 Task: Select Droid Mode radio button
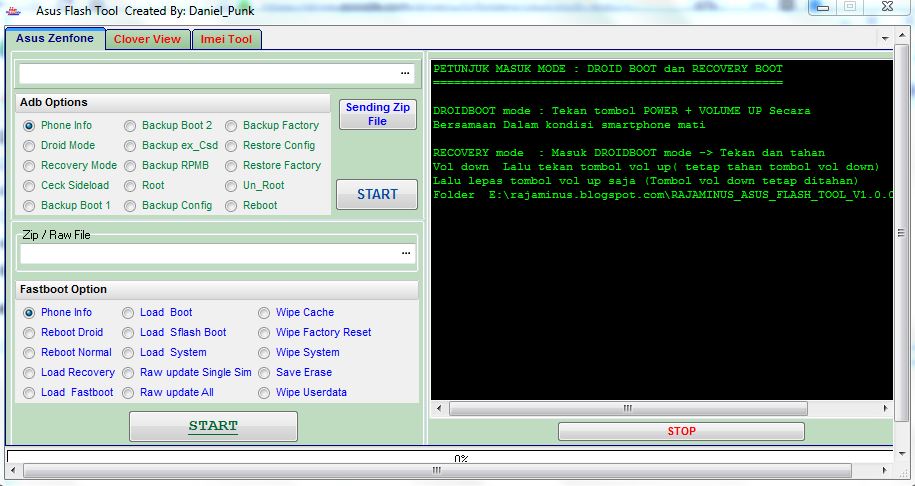click(x=29, y=146)
